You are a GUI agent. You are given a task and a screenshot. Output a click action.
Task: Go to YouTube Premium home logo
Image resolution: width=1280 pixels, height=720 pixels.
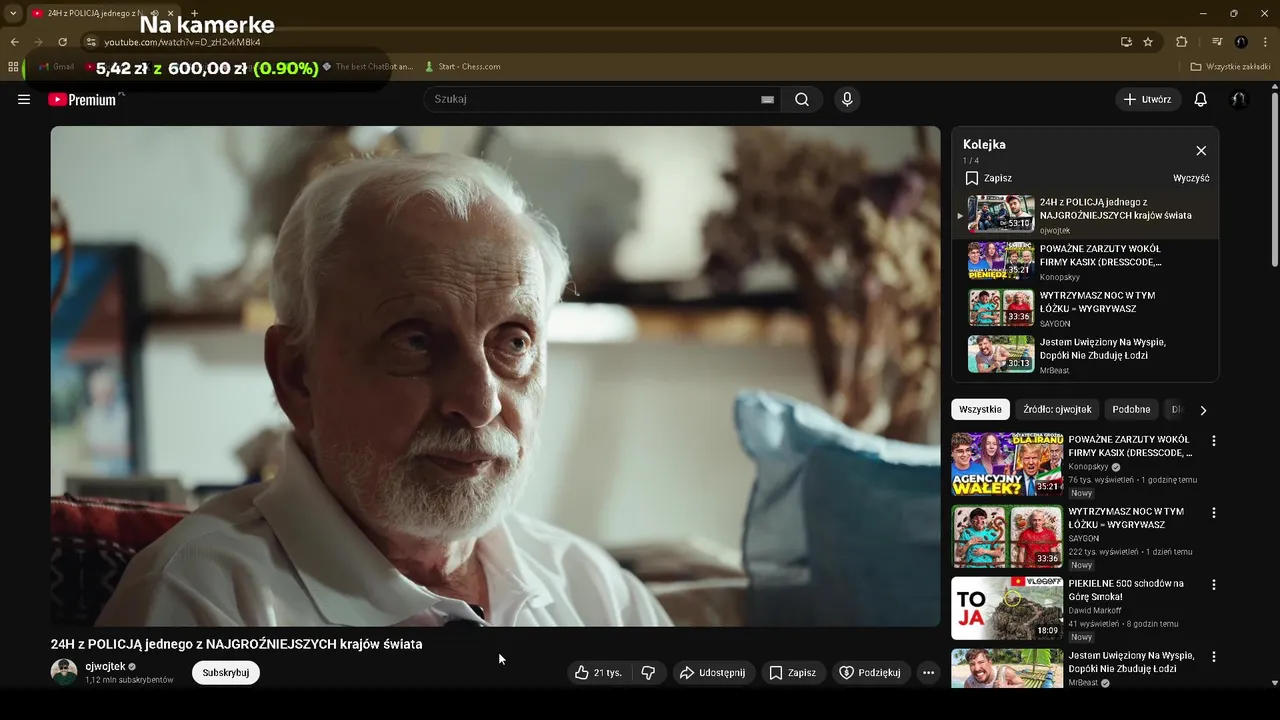point(82,99)
